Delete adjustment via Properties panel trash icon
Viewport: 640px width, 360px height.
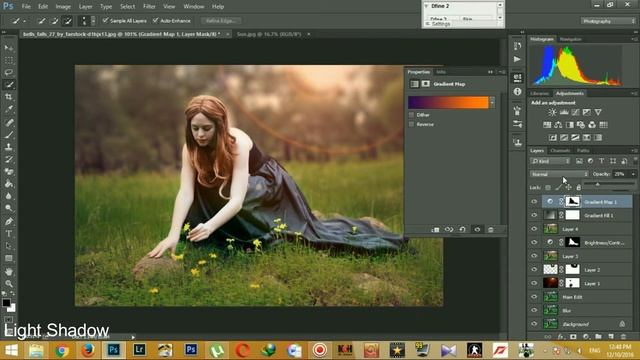click(491, 230)
